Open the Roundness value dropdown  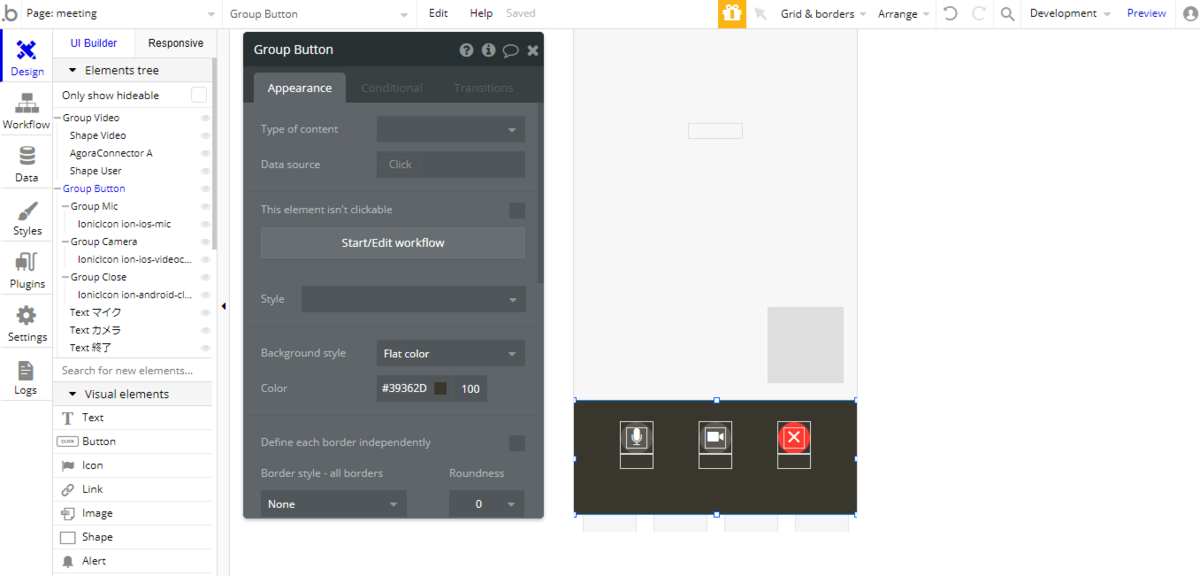[x=486, y=504]
